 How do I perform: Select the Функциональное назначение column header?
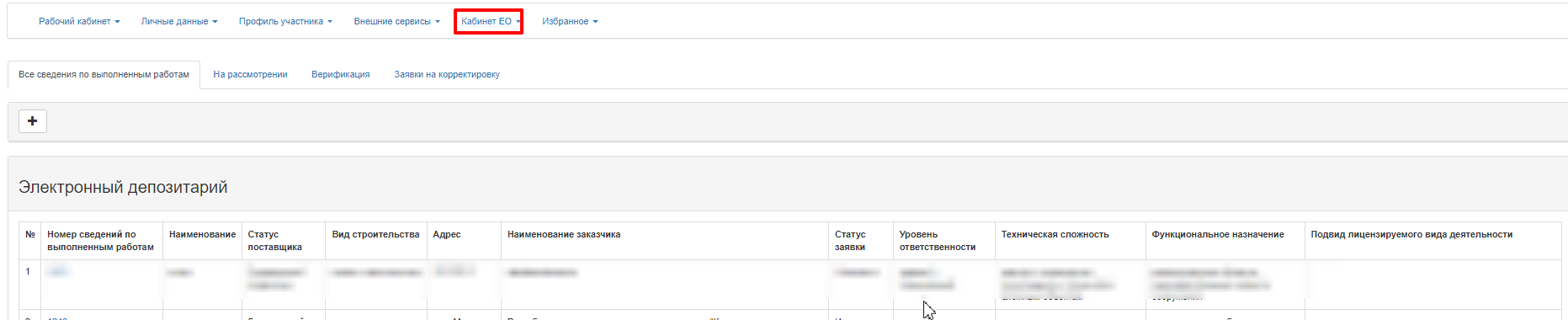(x=1218, y=235)
